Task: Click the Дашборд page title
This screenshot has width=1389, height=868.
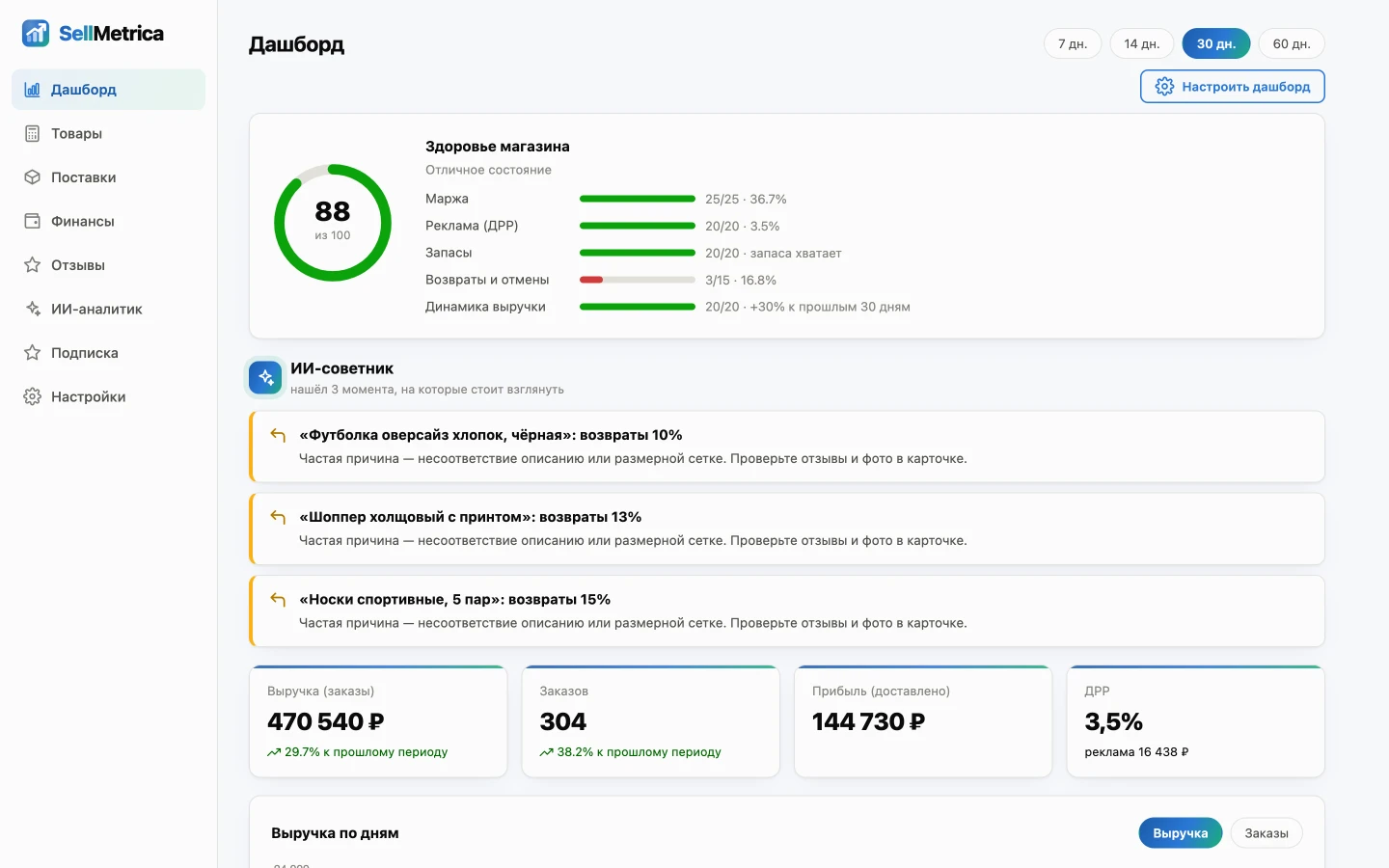Action: coord(296,44)
